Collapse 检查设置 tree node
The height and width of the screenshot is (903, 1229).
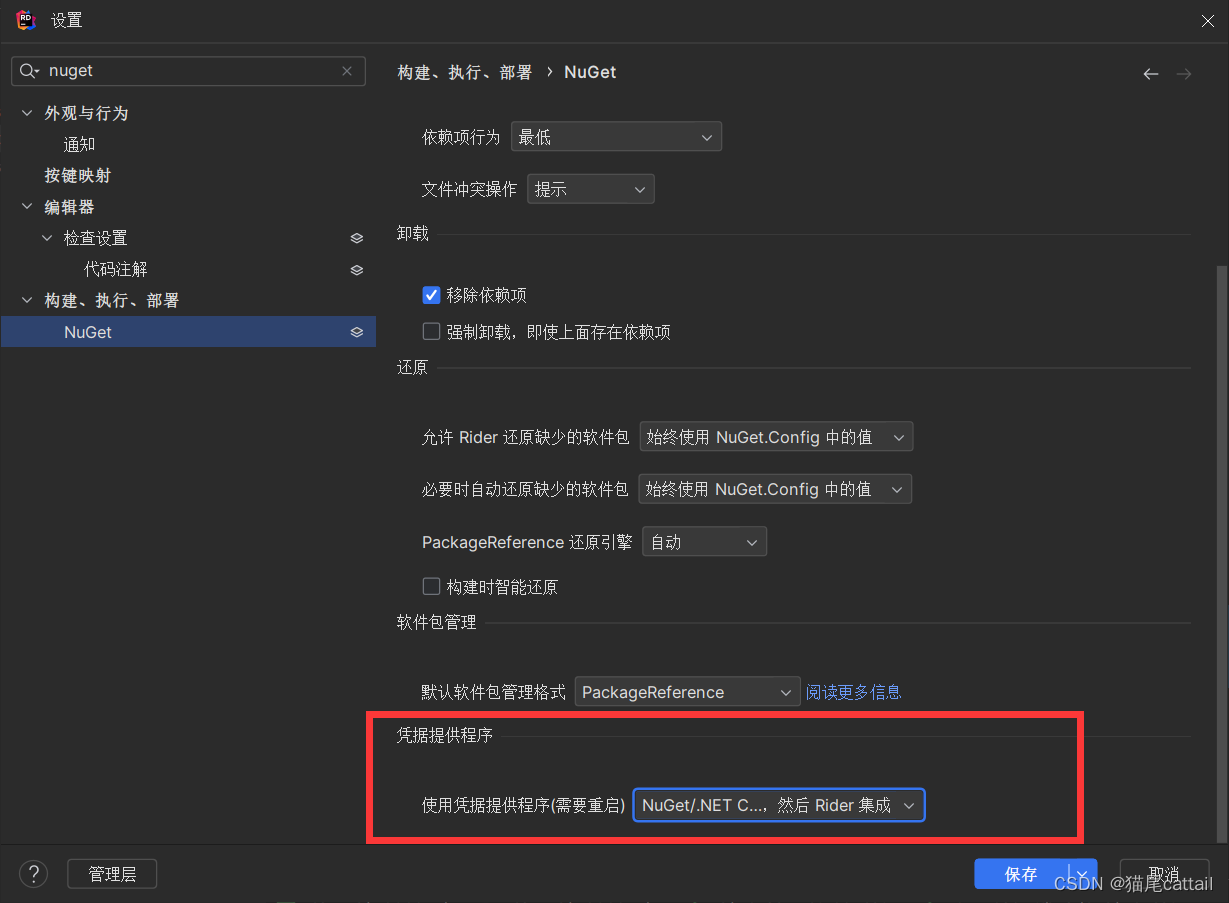pos(47,238)
